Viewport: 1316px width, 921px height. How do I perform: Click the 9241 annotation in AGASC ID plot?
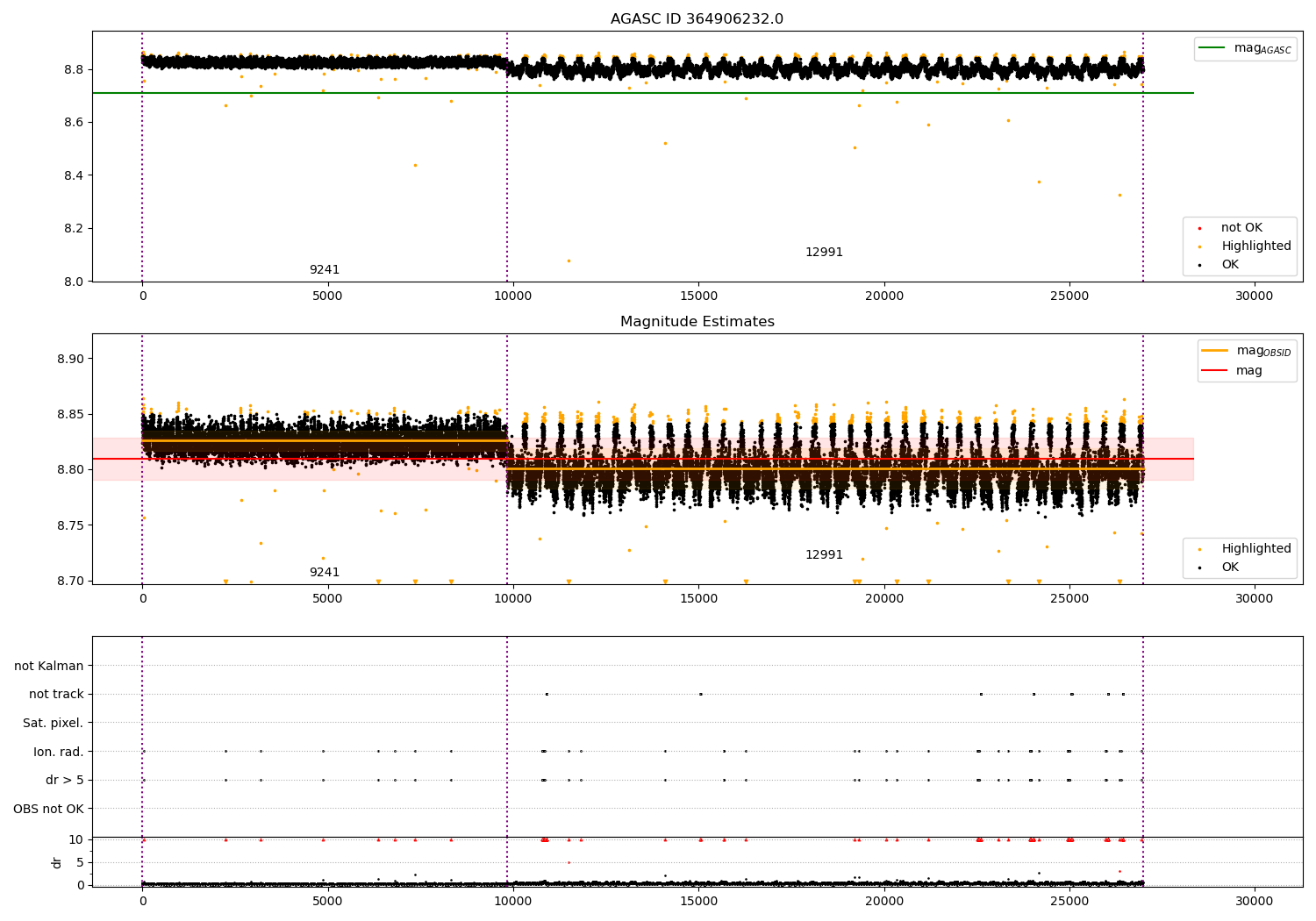[324, 270]
